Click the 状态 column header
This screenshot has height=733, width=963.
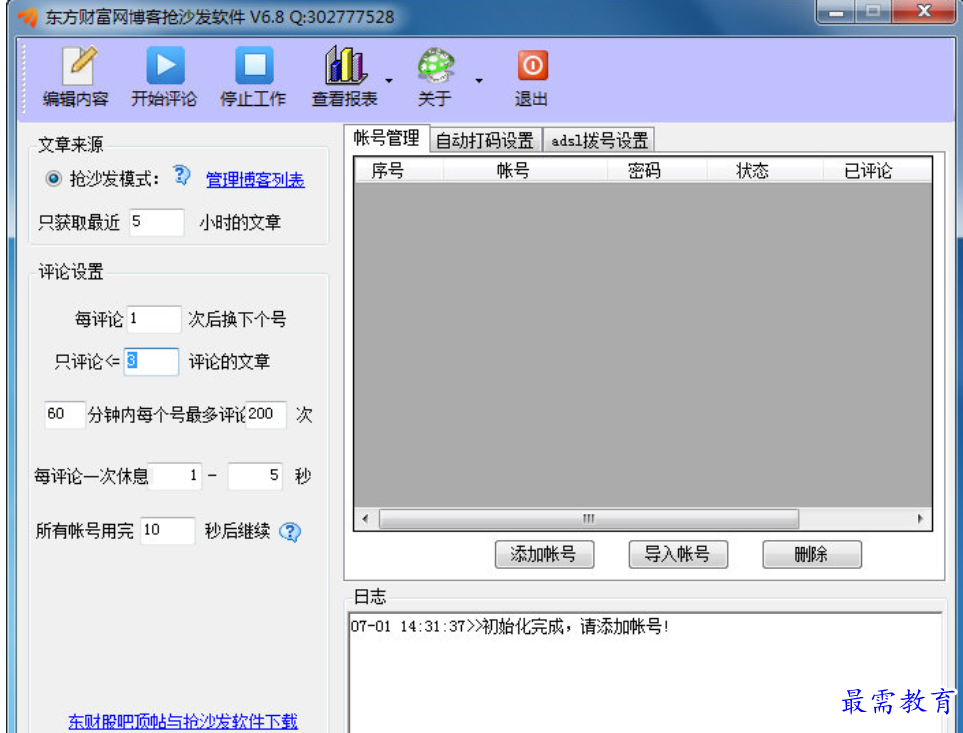point(765,170)
